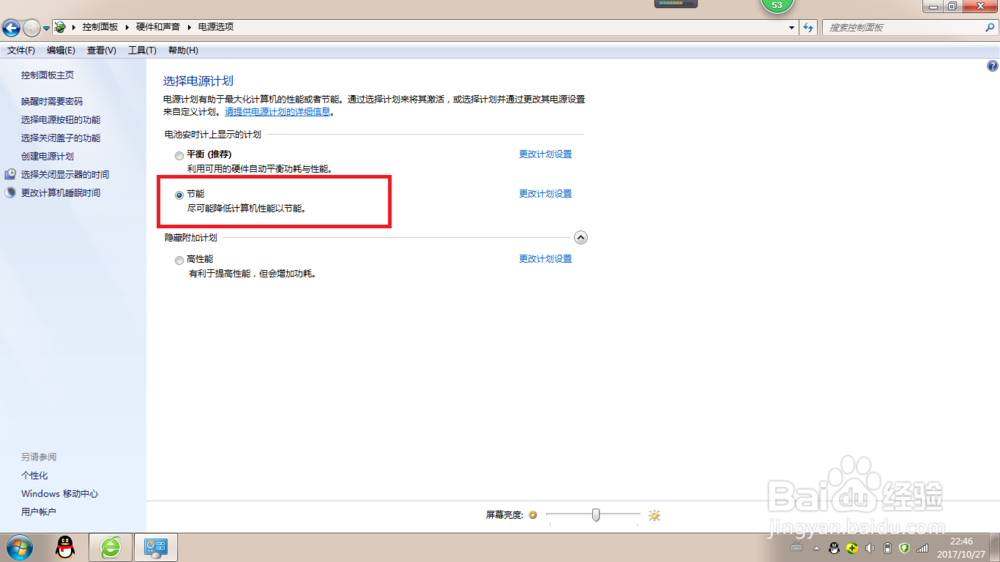Open 创建电源计划 sidebar link
Image resolution: width=1000 pixels, height=562 pixels.
pyautogui.click(x=47, y=156)
